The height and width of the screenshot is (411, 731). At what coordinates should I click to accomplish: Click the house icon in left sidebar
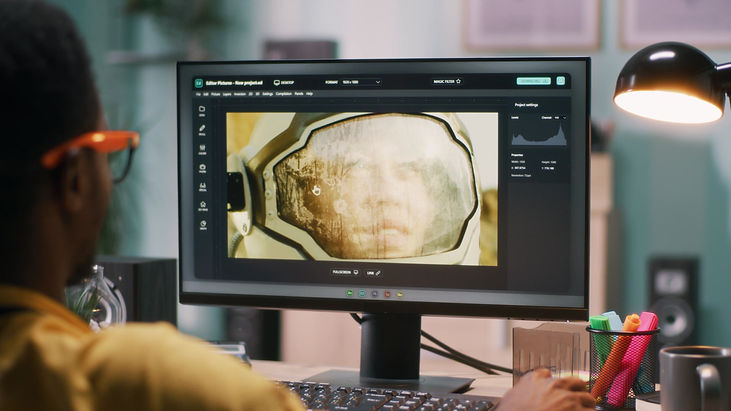click(x=203, y=205)
